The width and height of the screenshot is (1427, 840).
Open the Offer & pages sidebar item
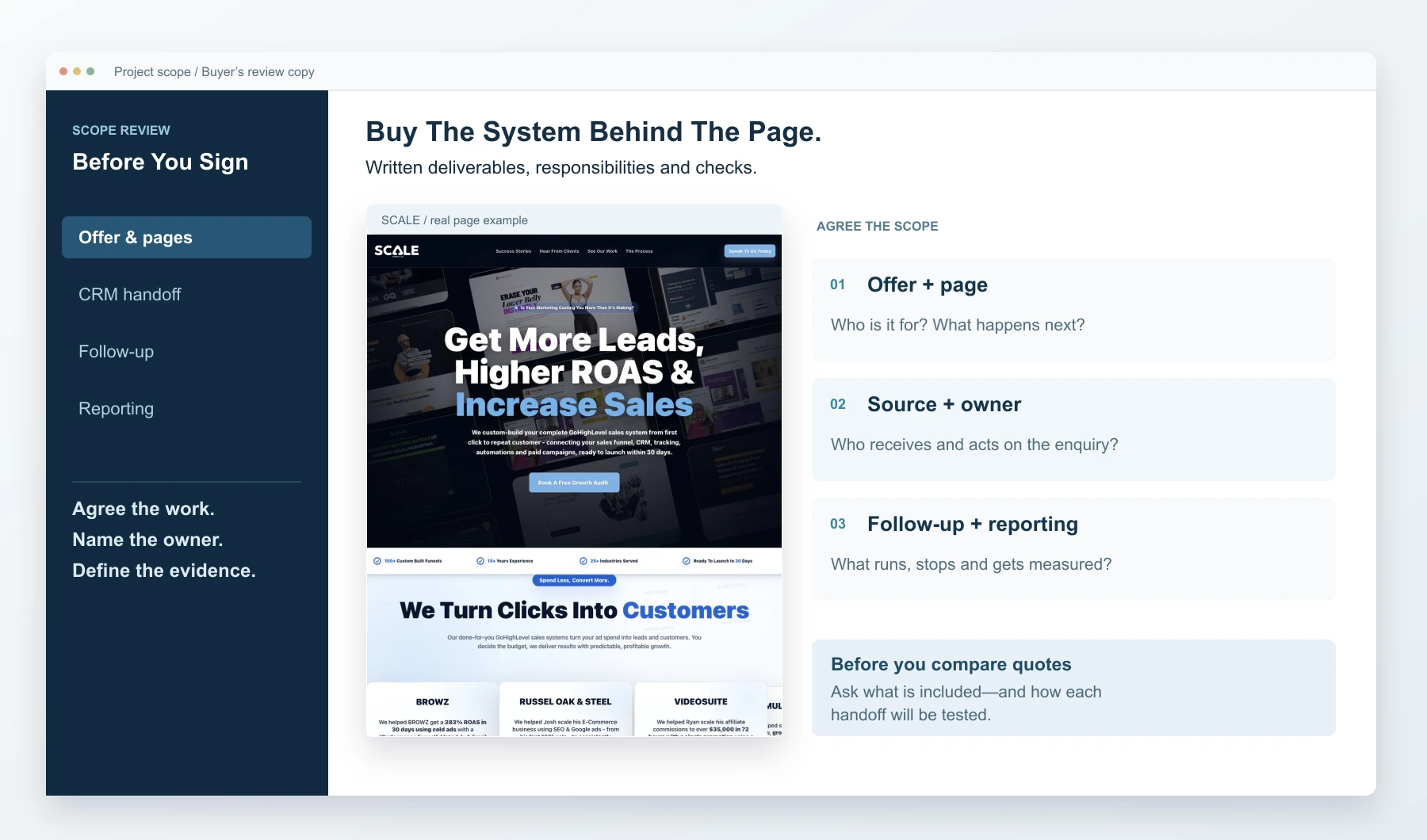(x=186, y=237)
